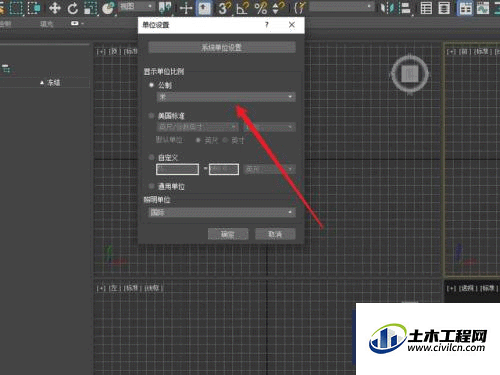Image resolution: width=500 pixels, height=375 pixels.
Task: Open the custom unit type dropdown
Action: click(x=269, y=169)
